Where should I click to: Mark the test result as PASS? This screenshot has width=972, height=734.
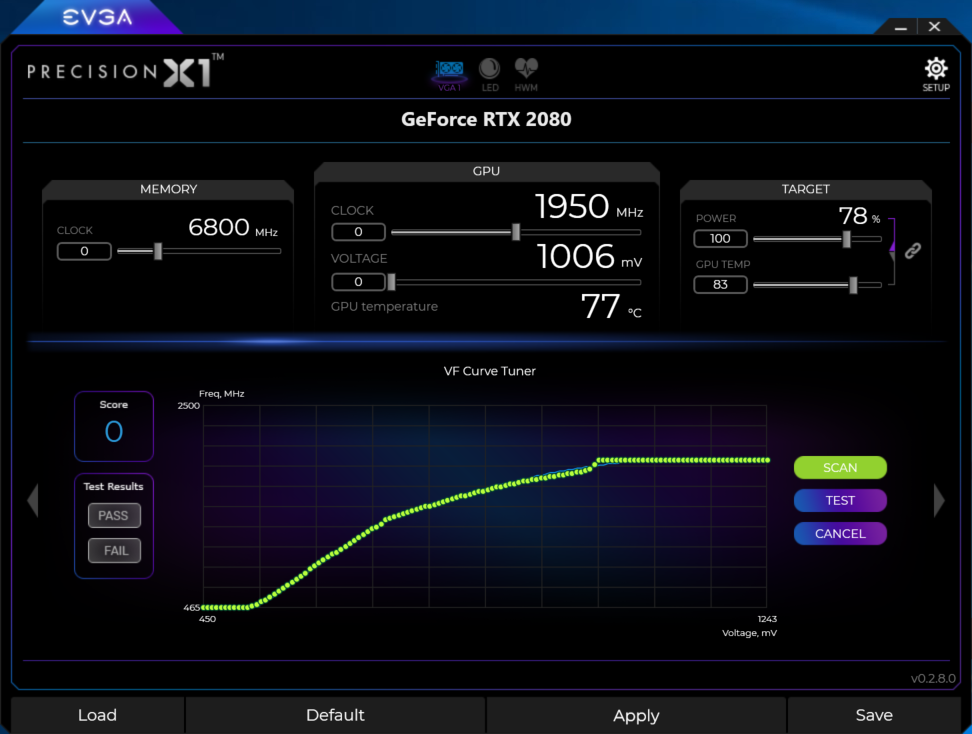click(114, 515)
